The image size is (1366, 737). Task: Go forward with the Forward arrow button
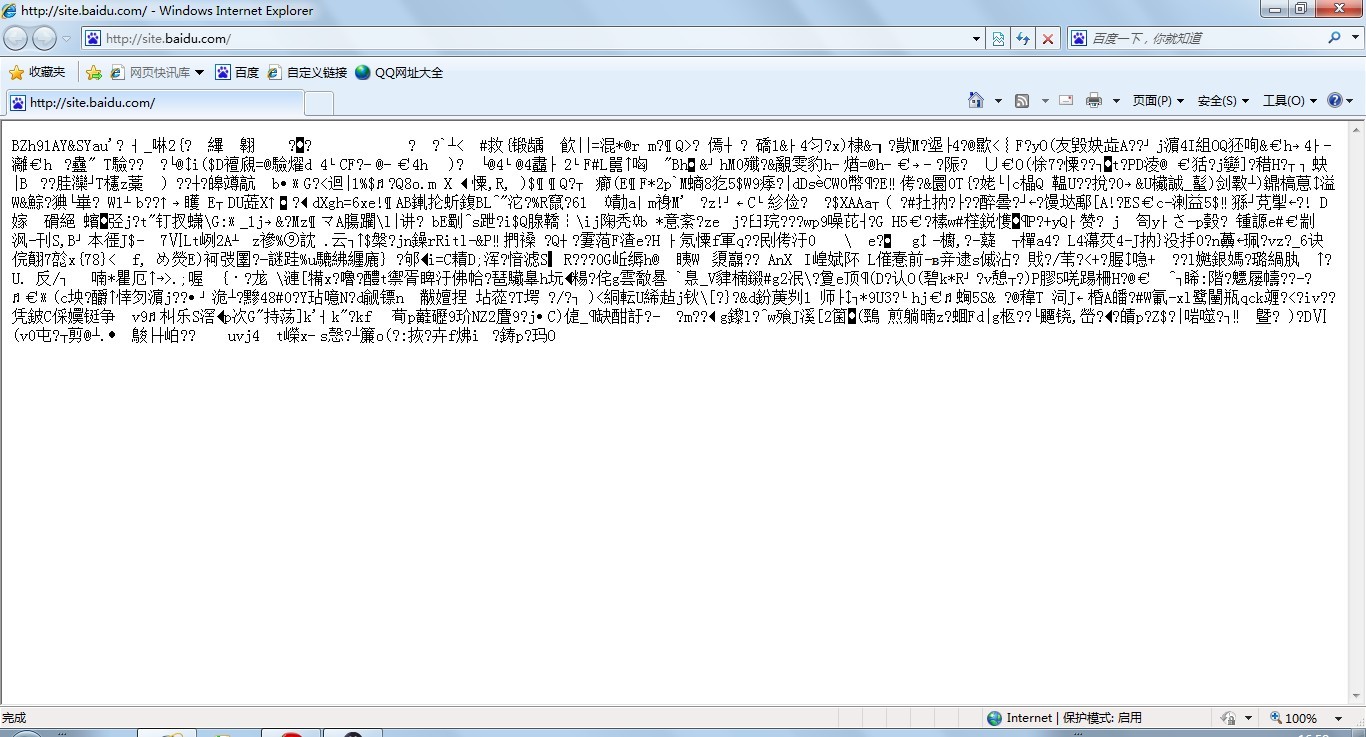point(44,38)
